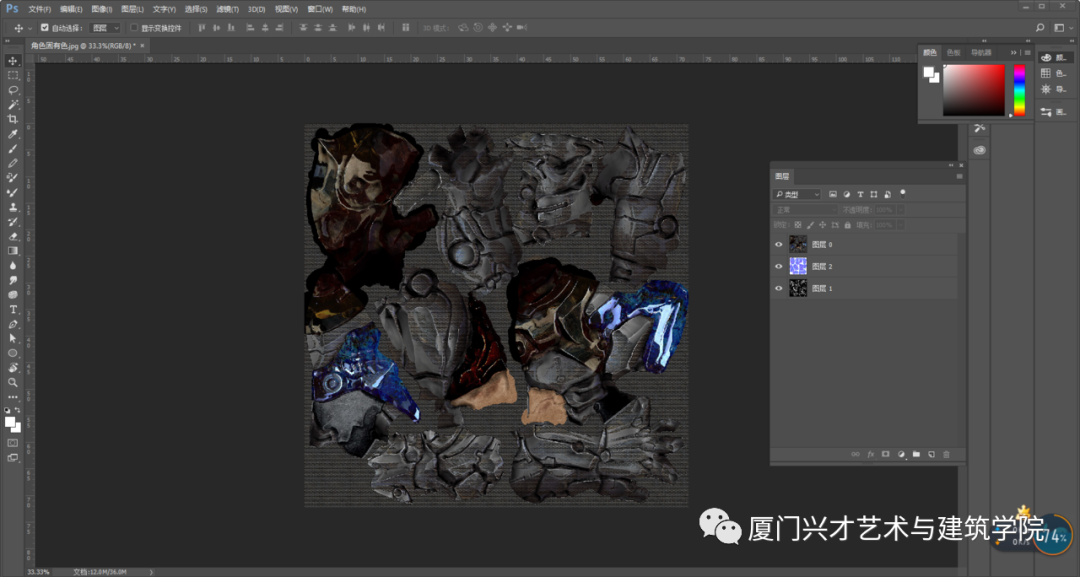Adjust the rainbow hue slider
This screenshot has width=1080, height=577.
tap(1019, 90)
